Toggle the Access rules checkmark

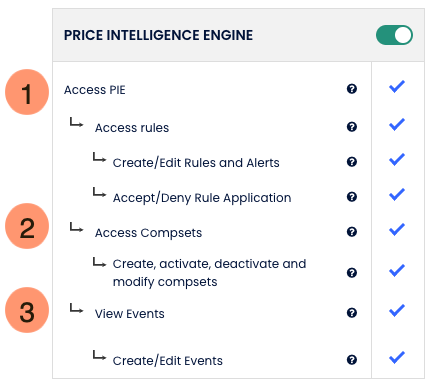[397, 125]
